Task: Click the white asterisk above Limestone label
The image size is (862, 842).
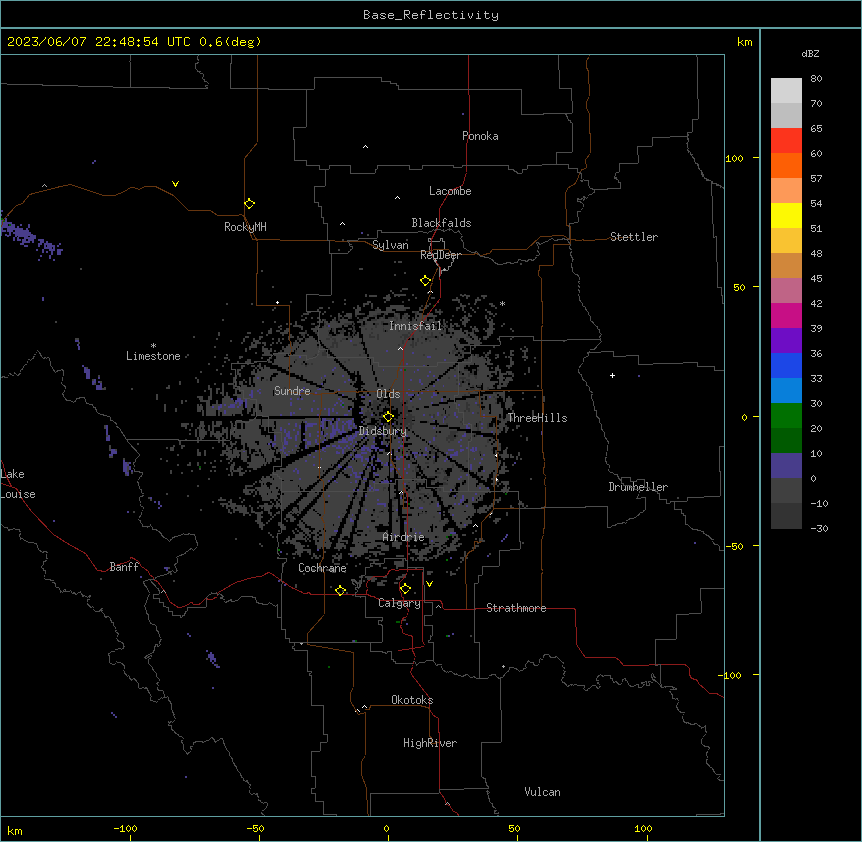Action: pos(153,346)
